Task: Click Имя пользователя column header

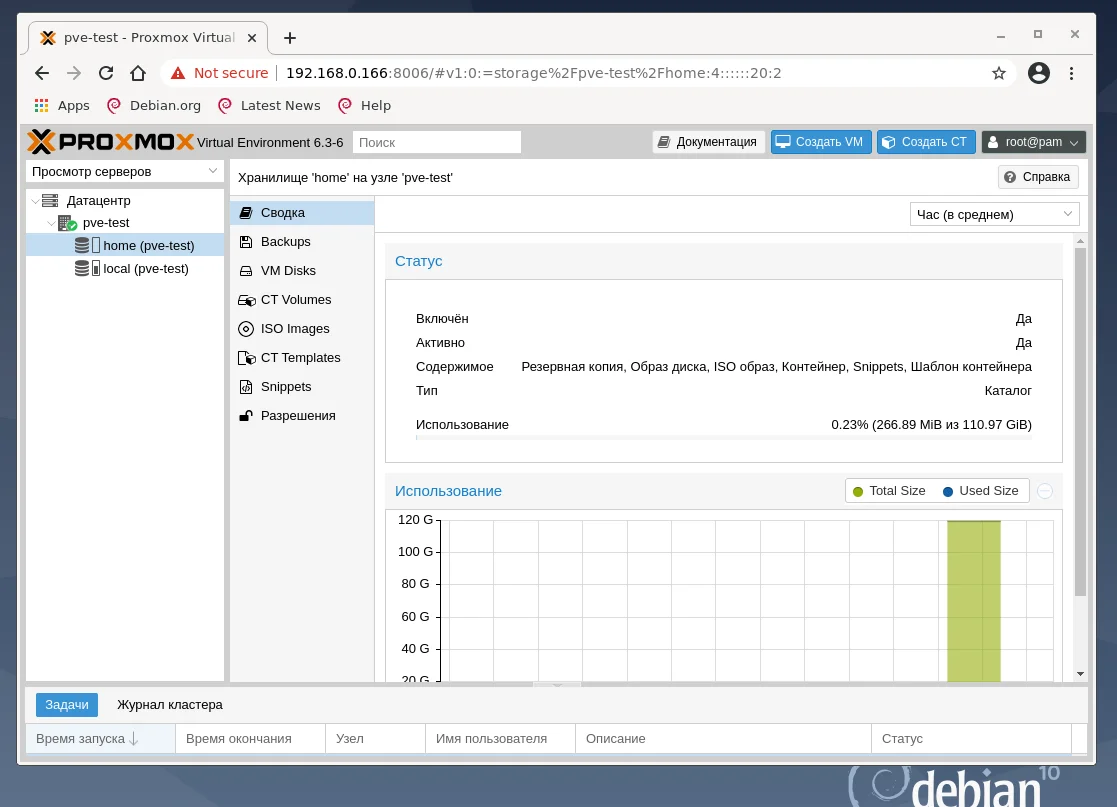Action: (x=500, y=739)
